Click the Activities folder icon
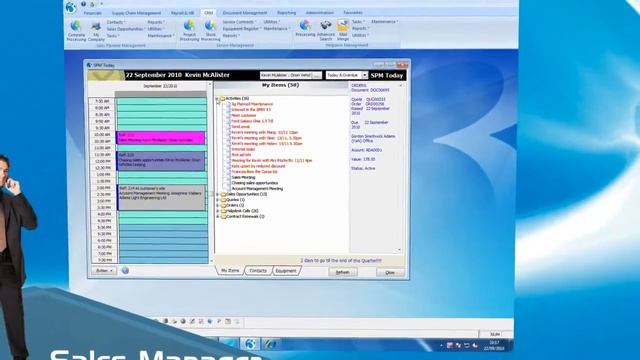The height and width of the screenshot is (360, 640). coord(222,98)
